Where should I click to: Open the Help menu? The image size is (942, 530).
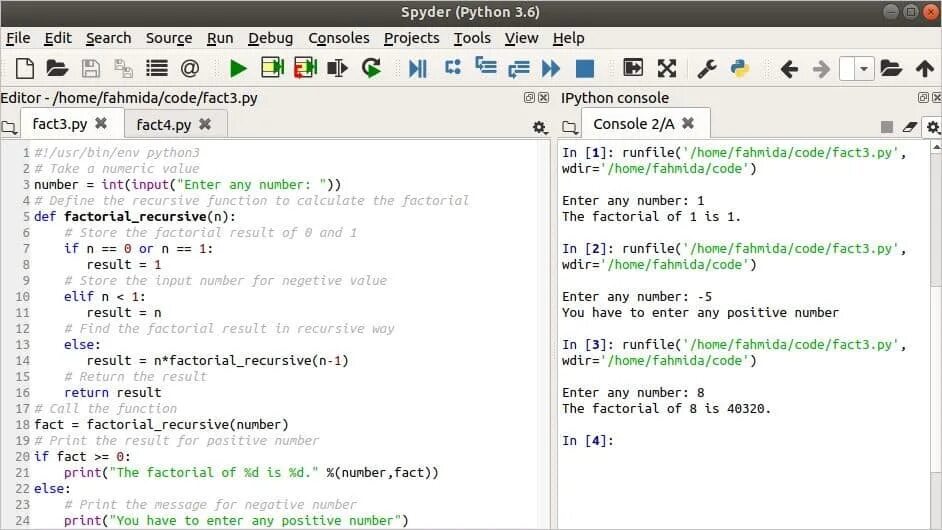(568, 38)
